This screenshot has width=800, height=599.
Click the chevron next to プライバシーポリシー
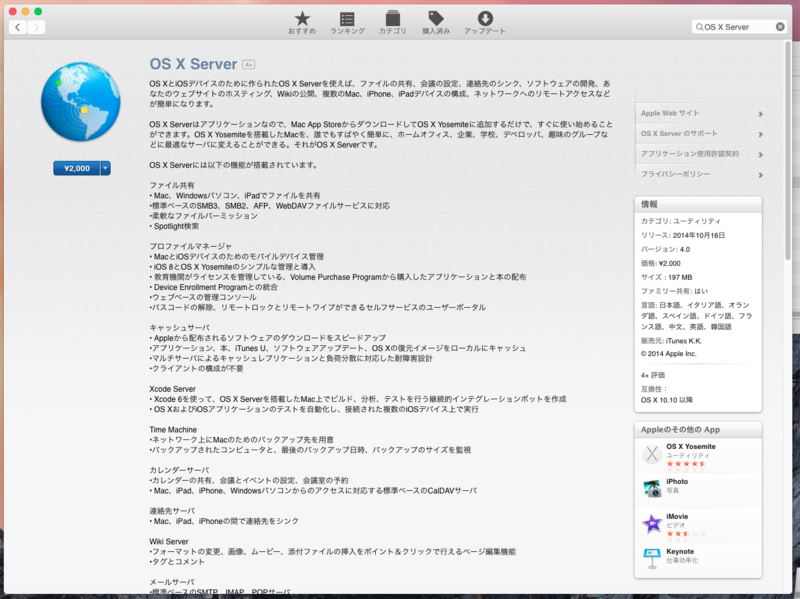(x=760, y=175)
